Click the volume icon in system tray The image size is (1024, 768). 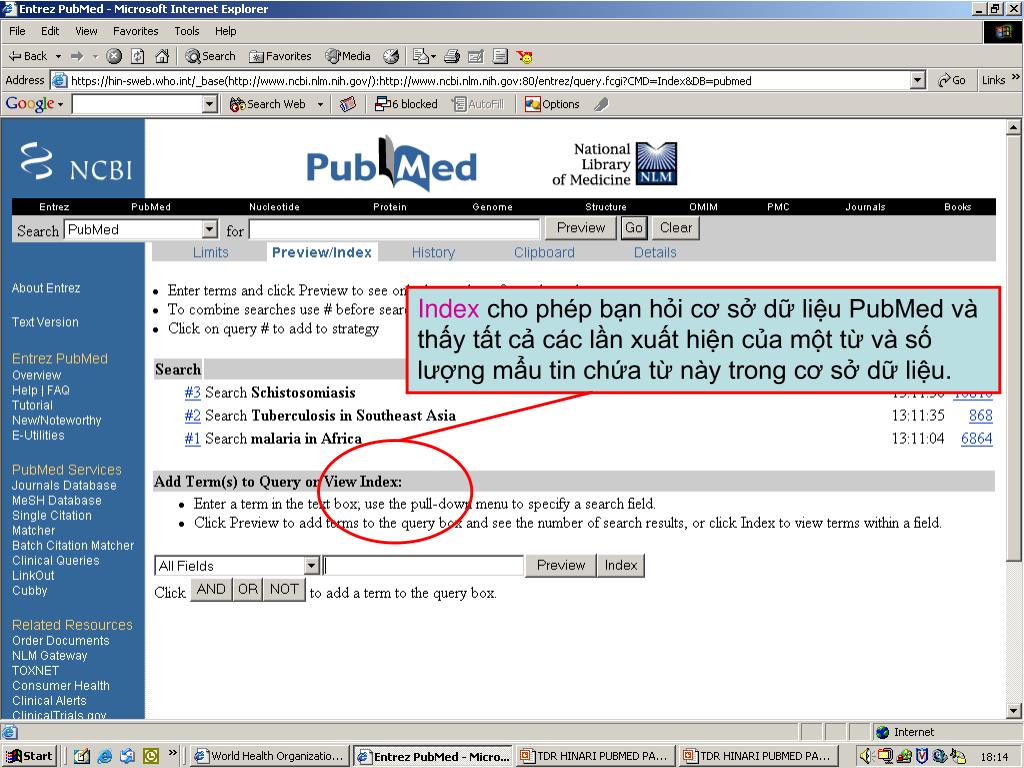(865, 756)
